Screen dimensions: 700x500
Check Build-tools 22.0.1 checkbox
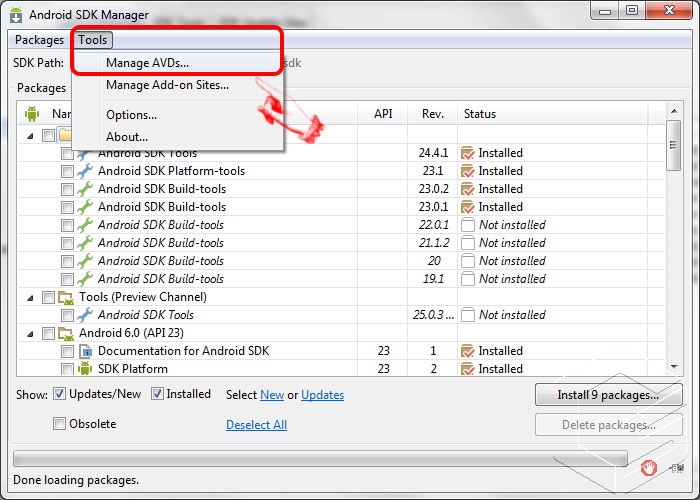[x=67, y=225]
